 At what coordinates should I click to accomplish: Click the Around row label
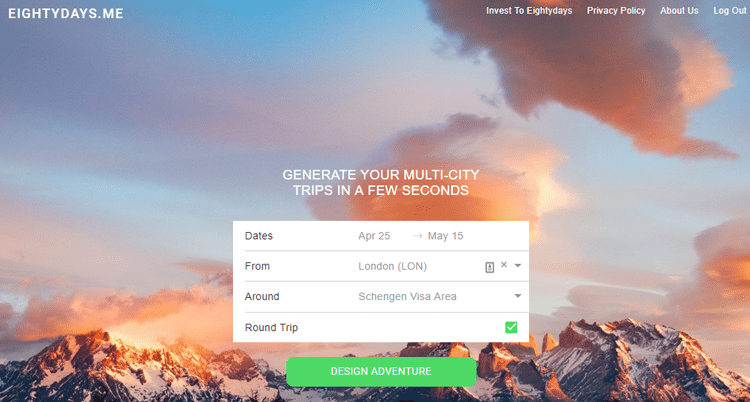[262, 297]
